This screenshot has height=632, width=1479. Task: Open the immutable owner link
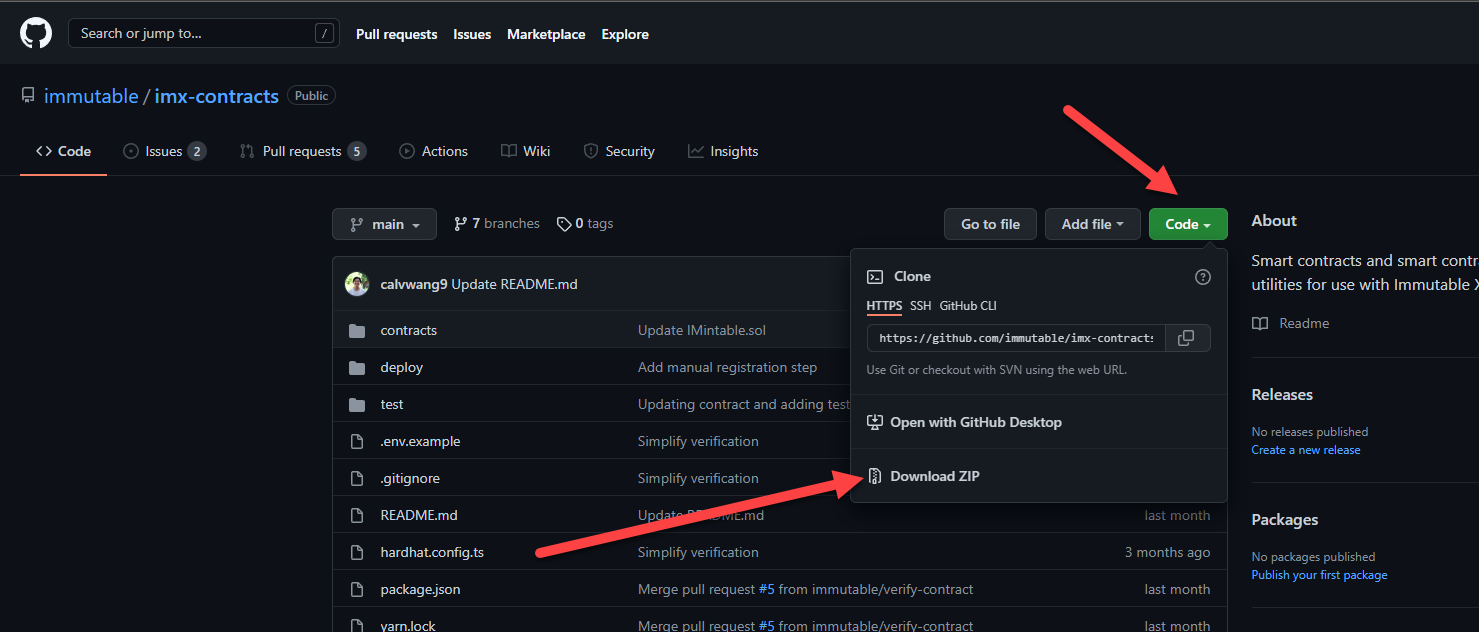click(x=91, y=96)
